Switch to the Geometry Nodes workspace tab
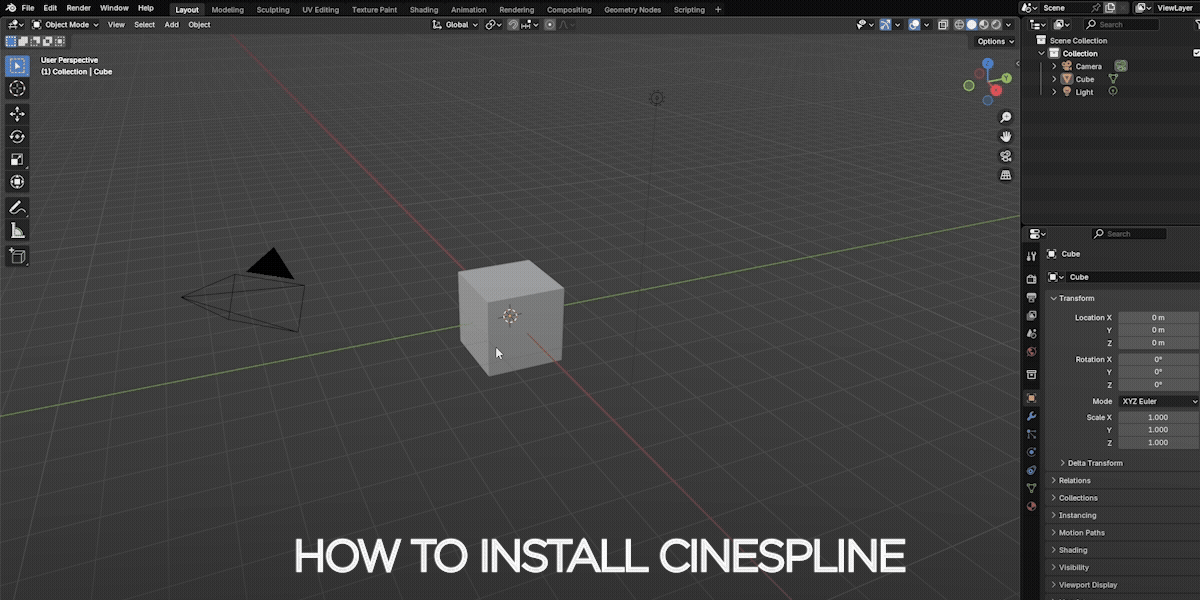This screenshot has height=600, width=1200. click(633, 9)
